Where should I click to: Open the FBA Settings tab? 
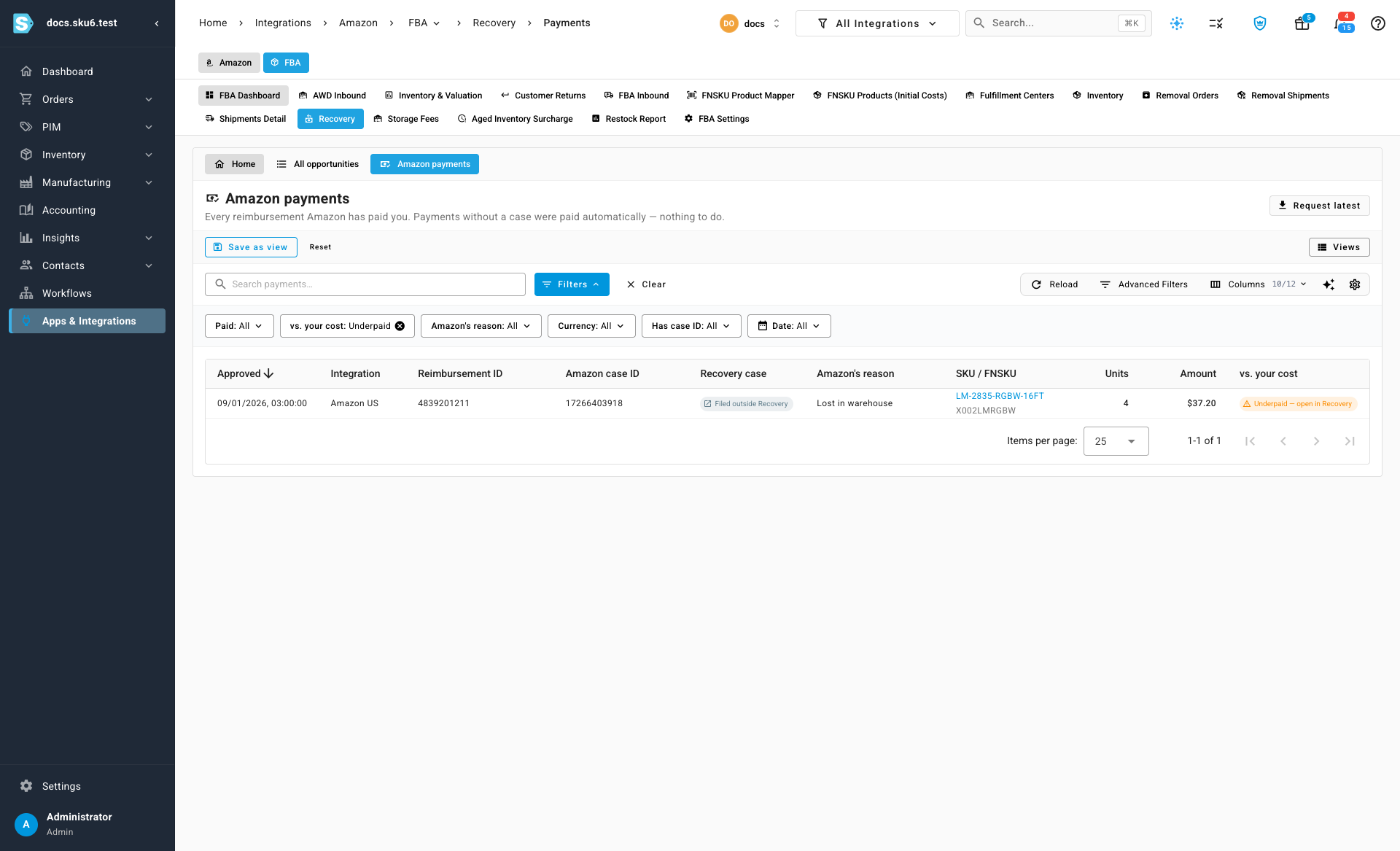pos(717,119)
